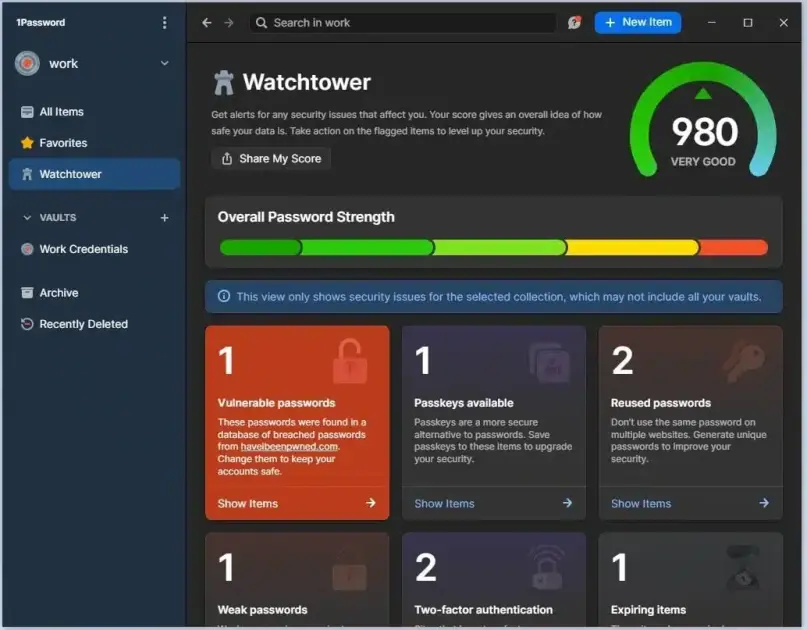Click the 980 security score gauge
The height and width of the screenshot is (630, 807).
704,119
